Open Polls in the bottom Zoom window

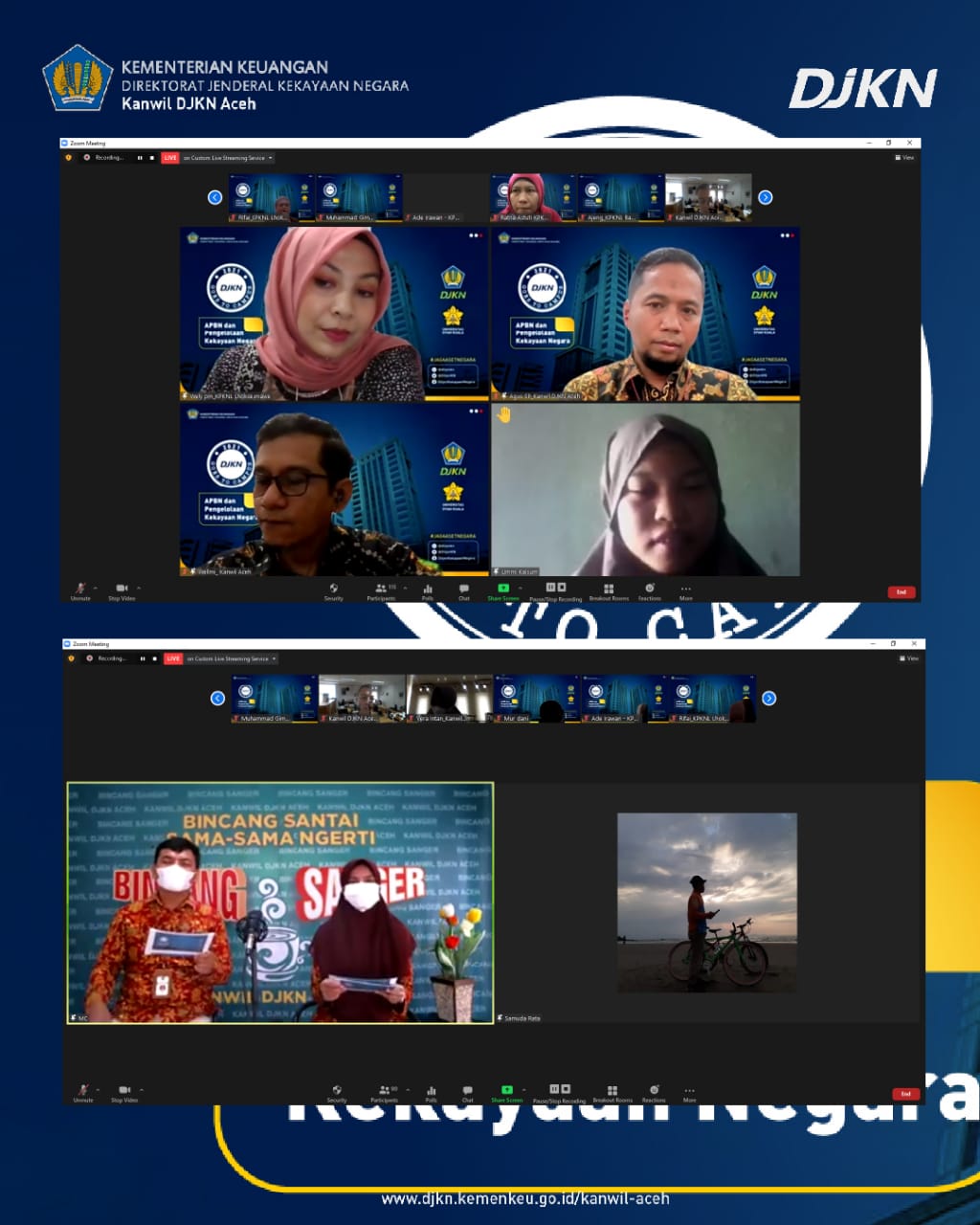[x=431, y=1092]
